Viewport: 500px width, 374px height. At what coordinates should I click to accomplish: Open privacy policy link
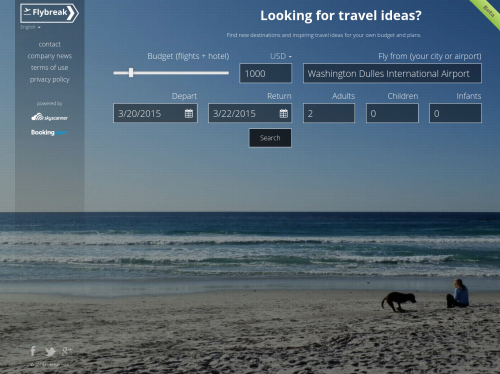tap(50, 79)
